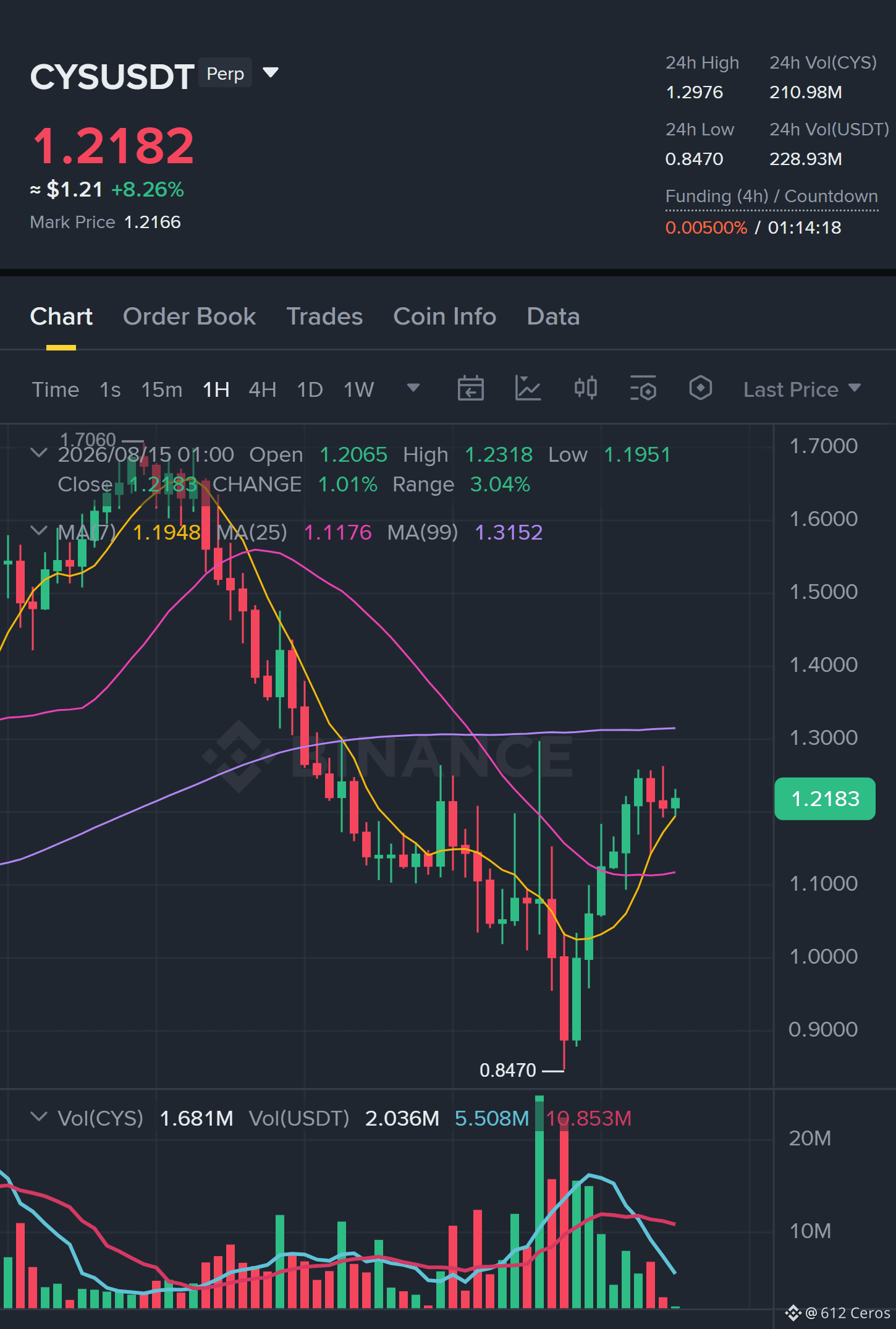Click the candle Low value 1.1951
896x1329 pixels.
pyautogui.click(x=637, y=455)
